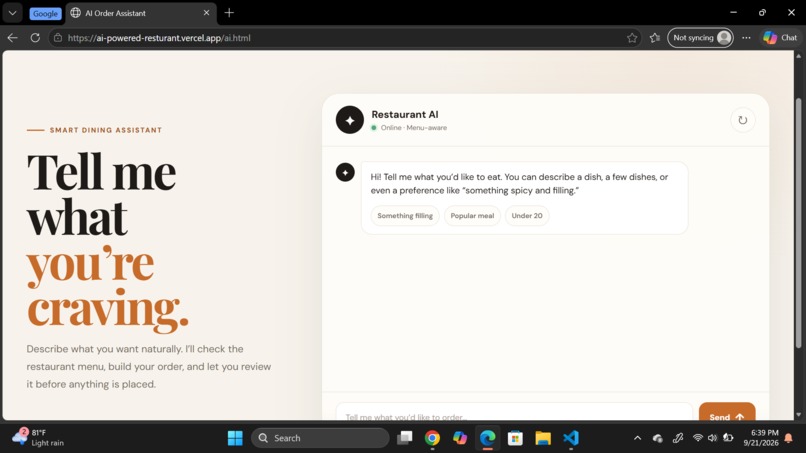Open Microsoft Store from the taskbar
The image size is (806, 453).
tap(515, 438)
